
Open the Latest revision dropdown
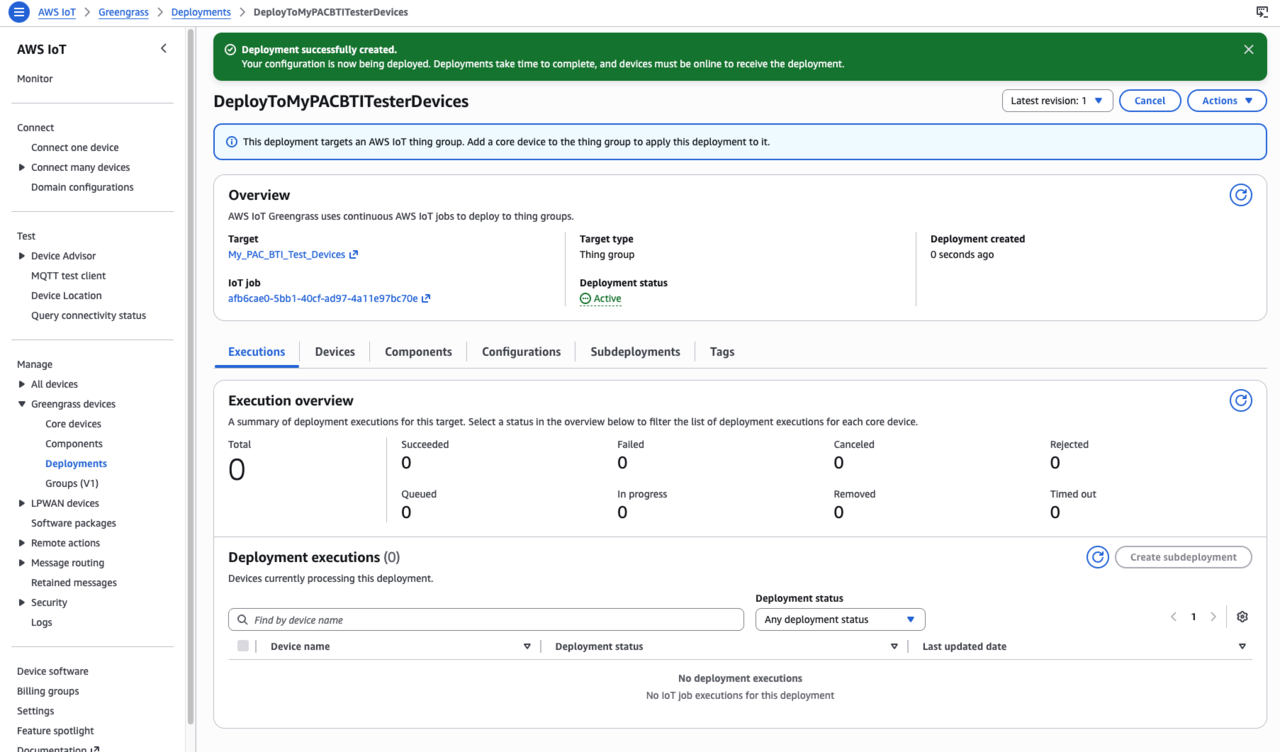pos(1057,101)
